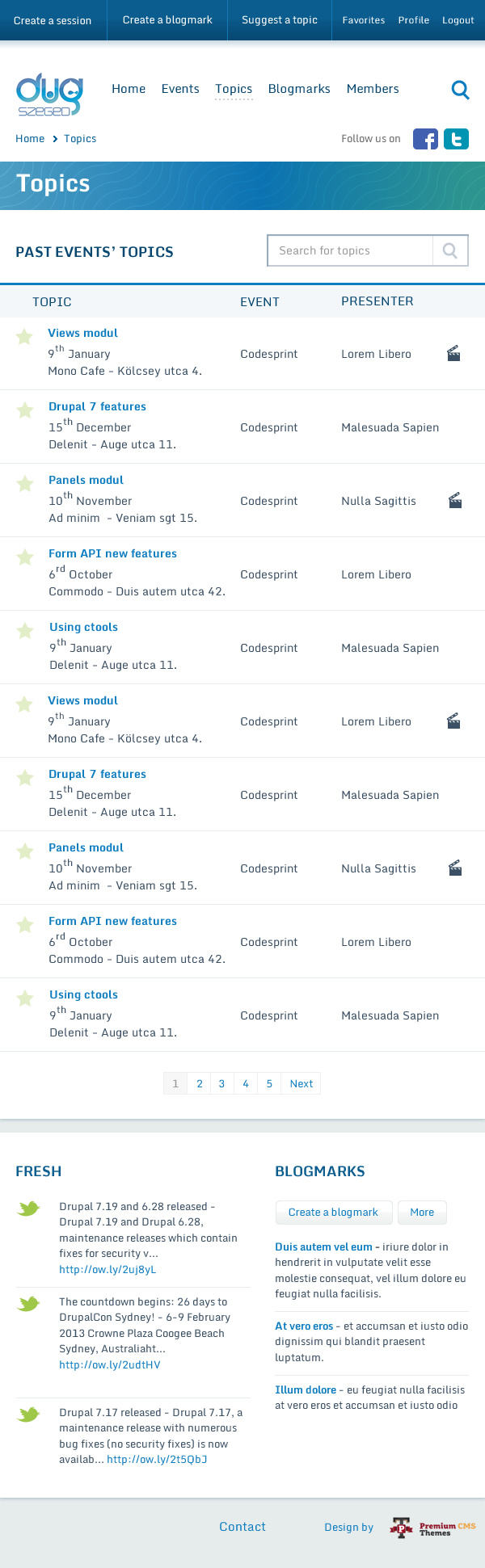Open the site search magnifier icon
The width and height of the screenshot is (485, 1568).
(460, 90)
